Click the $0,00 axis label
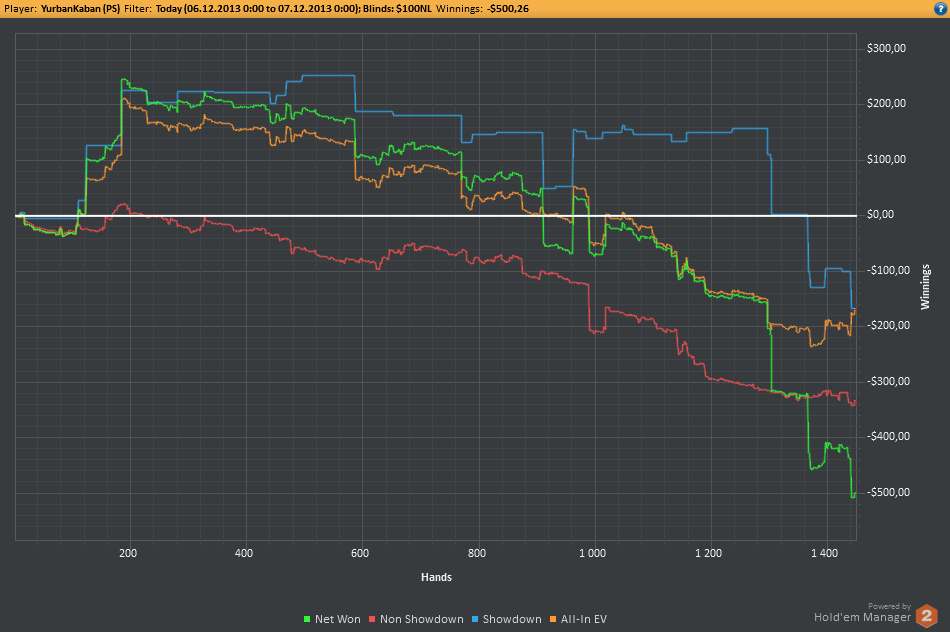This screenshot has width=950, height=632. [x=880, y=215]
